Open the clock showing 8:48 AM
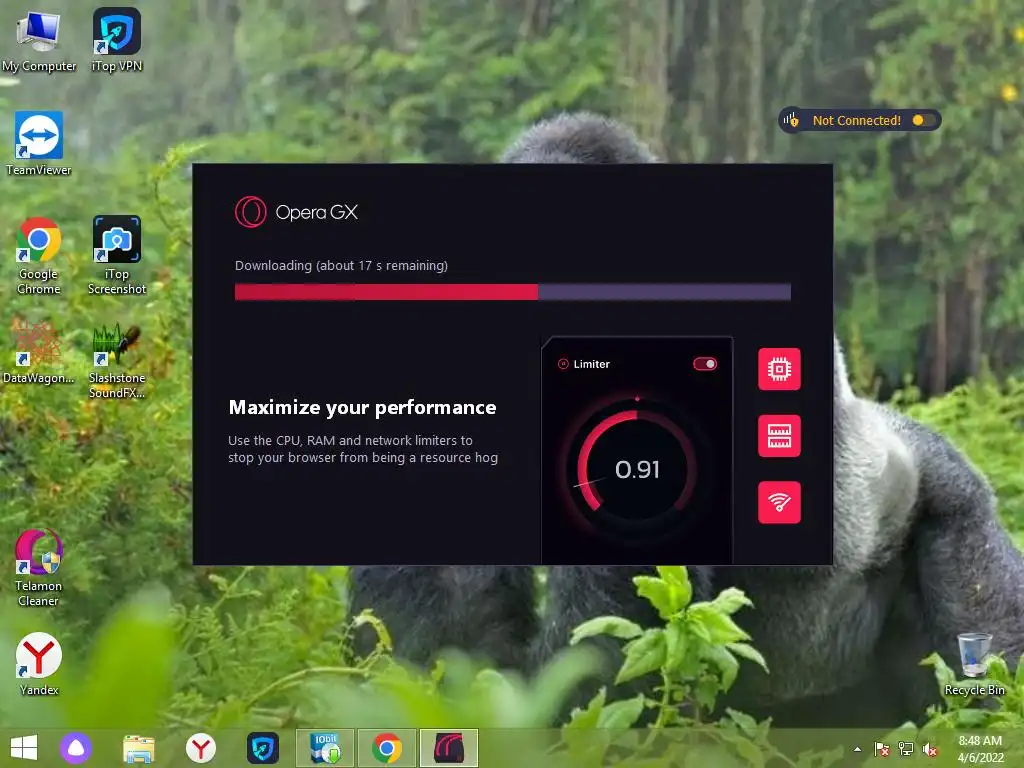 pos(980,749)
